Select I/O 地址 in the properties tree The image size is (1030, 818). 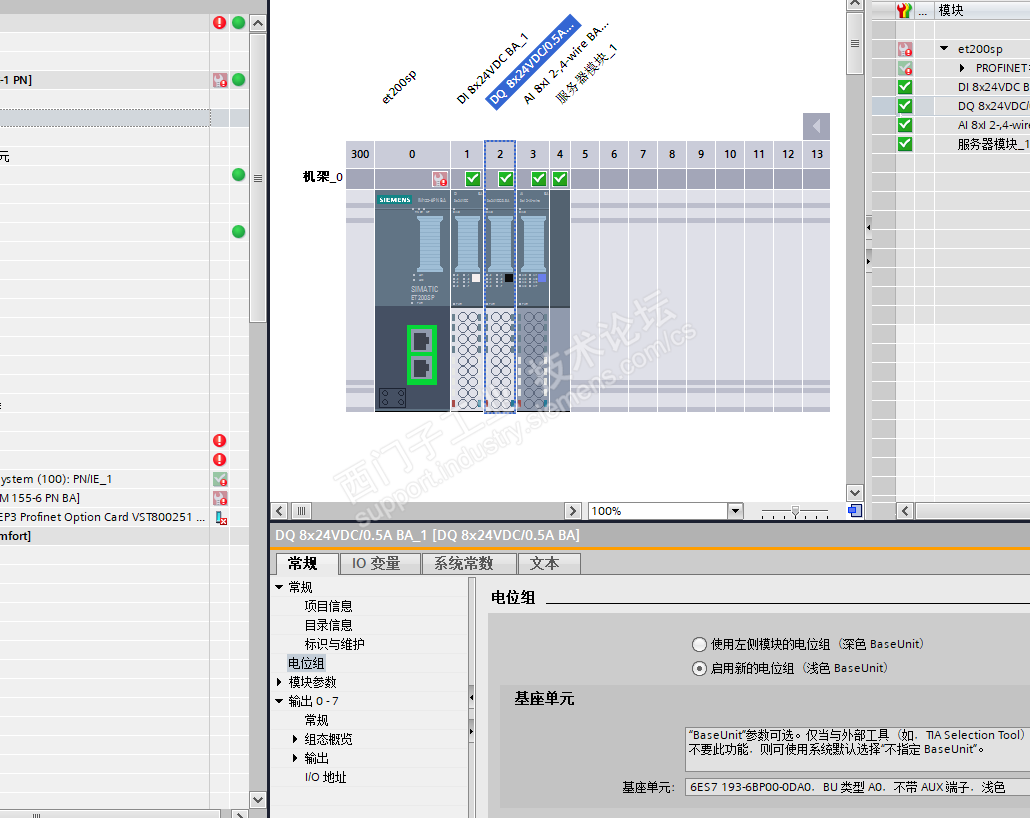click(x=325, y=777)
